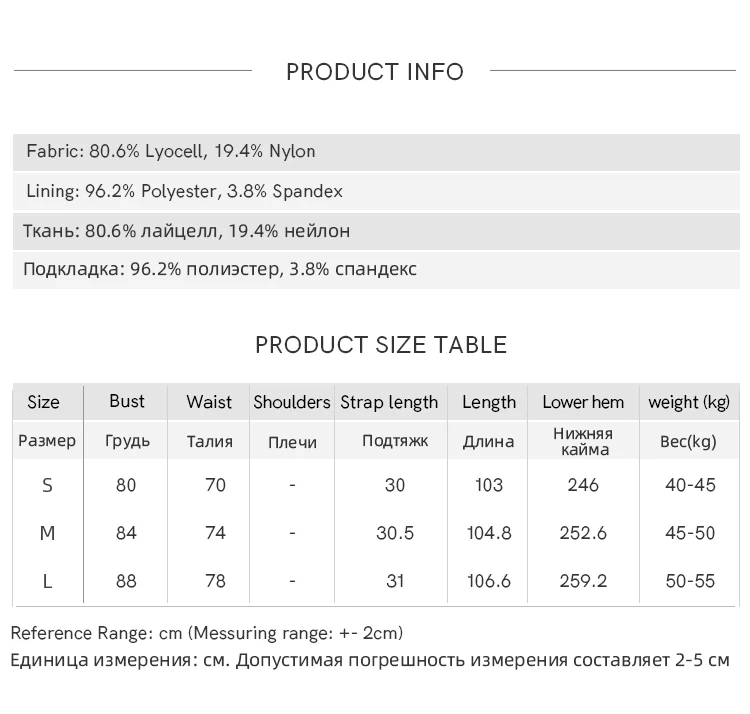This screenshot has height=714, width=750.
Task: Click the Waist column header
Action: tap(209, 402)
